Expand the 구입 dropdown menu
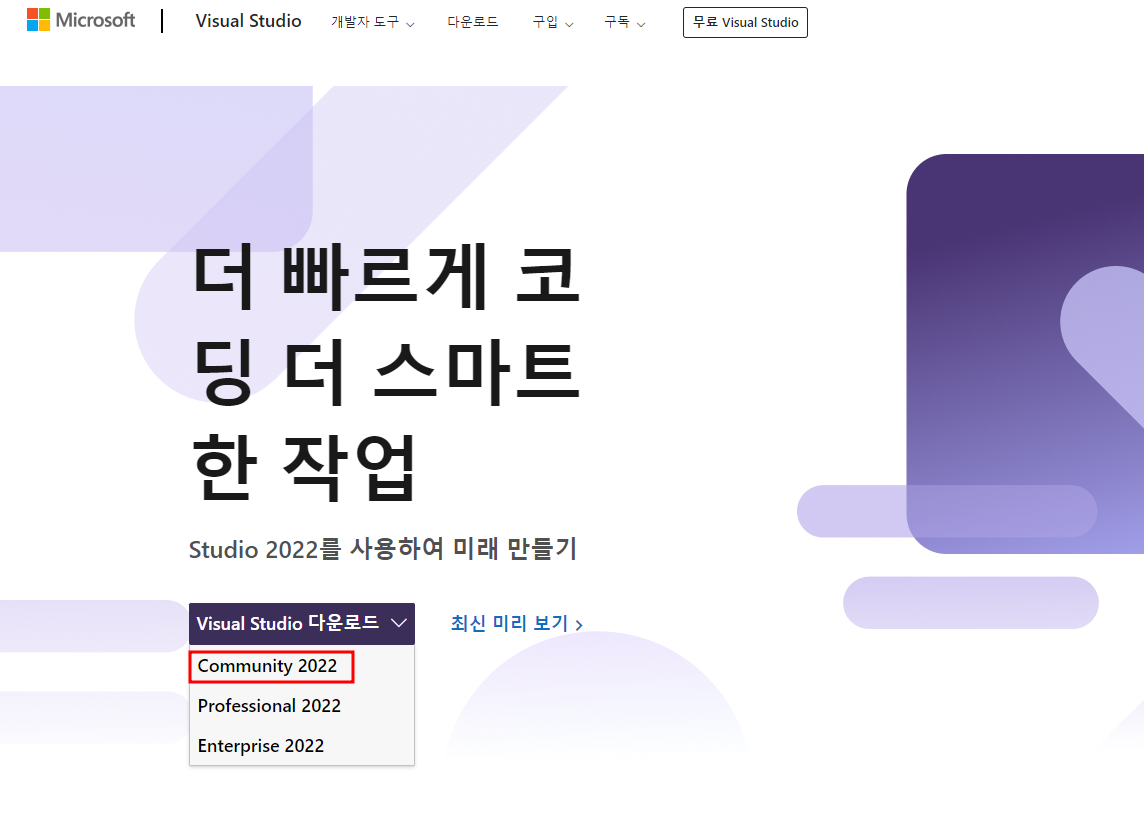The image size is (1144, 833). [x=553, y=23]
